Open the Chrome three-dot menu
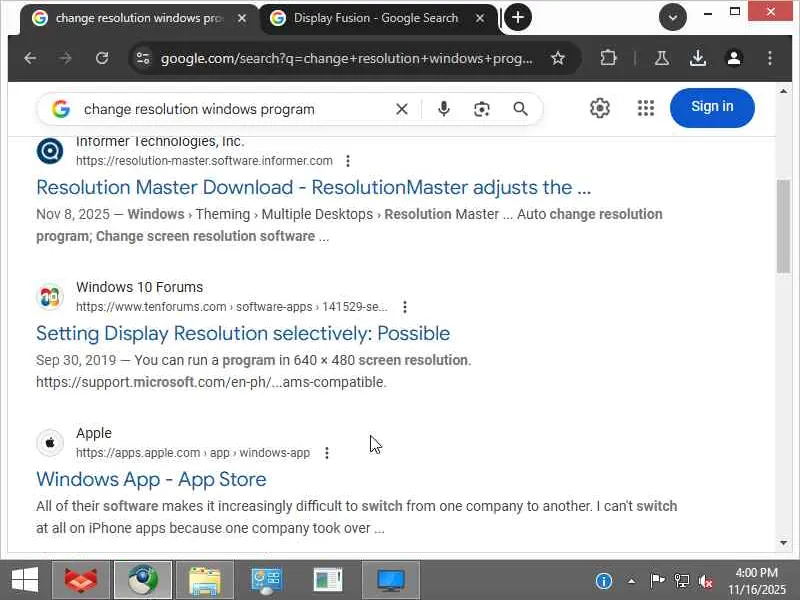Viewport: 800px width, 600px height. pos(769,58)
